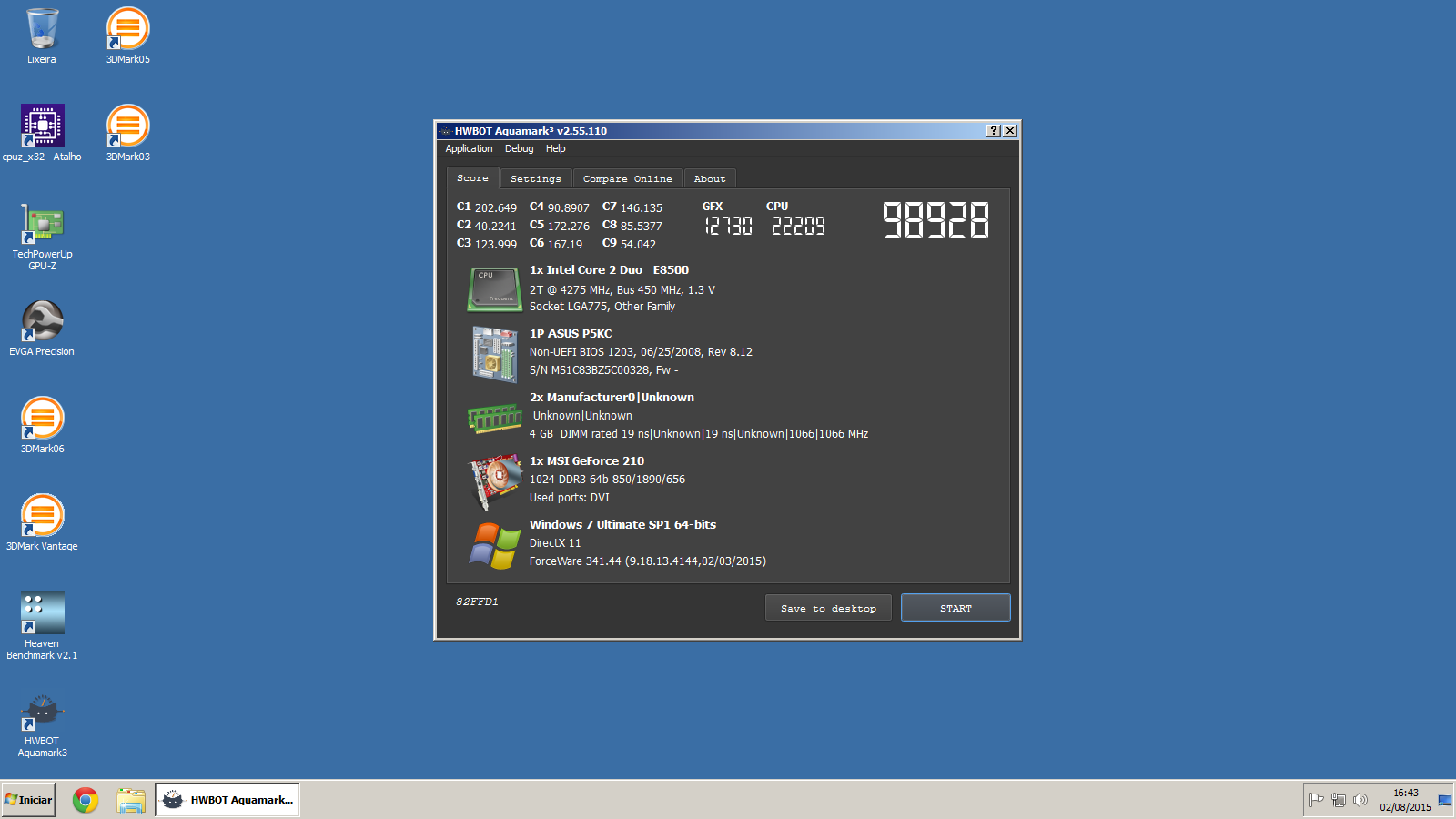Click the Save to desktop button

click(828, 608)
